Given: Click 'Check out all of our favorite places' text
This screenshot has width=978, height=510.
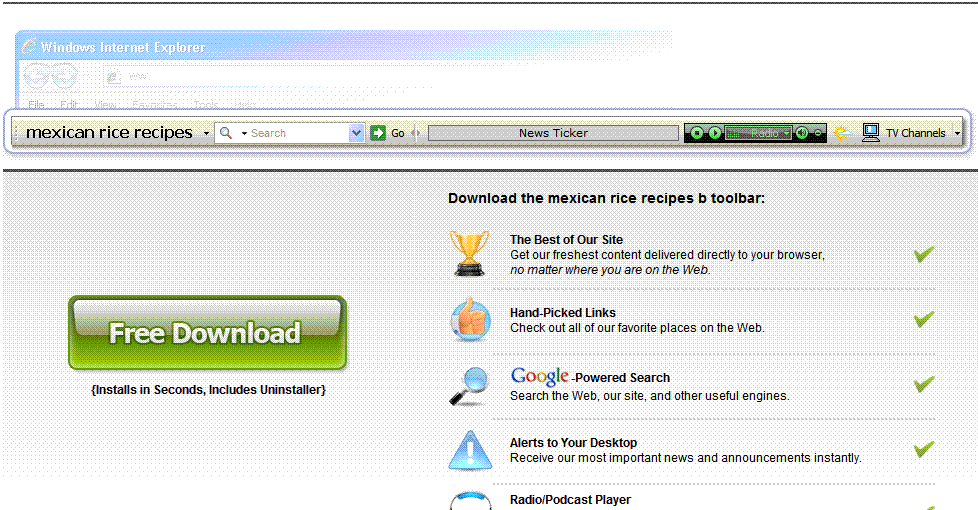Looking at the screenshot, I should pos(637,328).
